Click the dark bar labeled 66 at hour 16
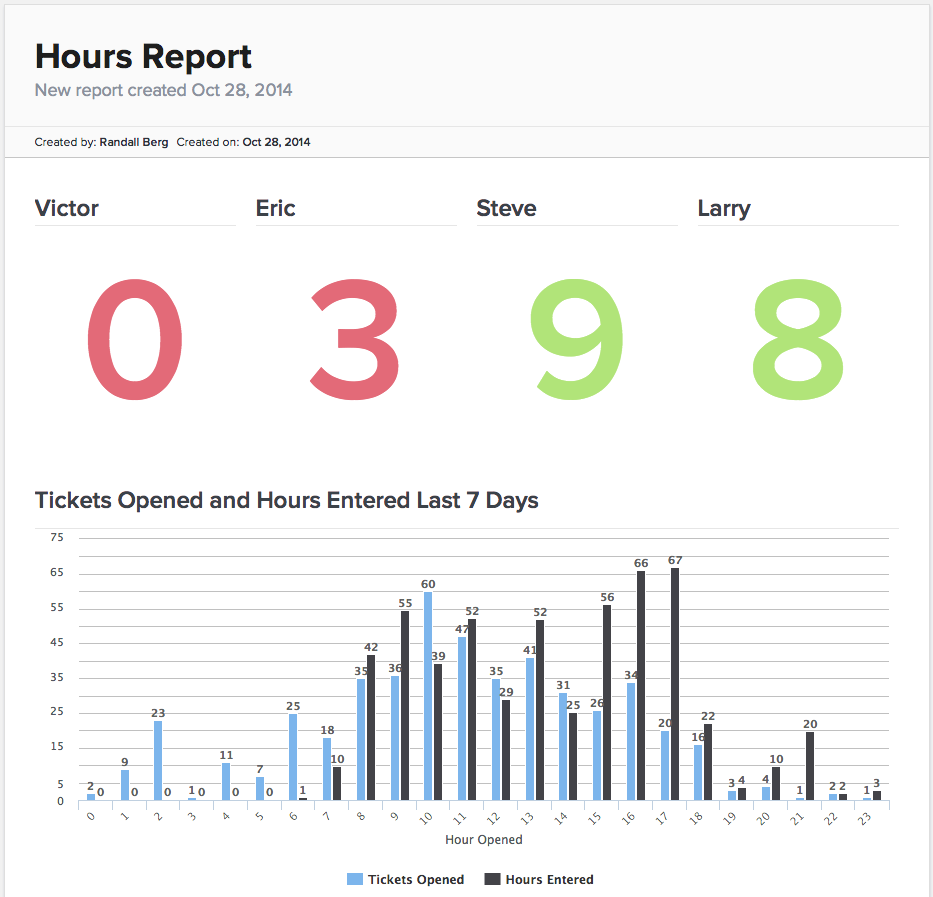933x897 pixels. click(641, 686)
